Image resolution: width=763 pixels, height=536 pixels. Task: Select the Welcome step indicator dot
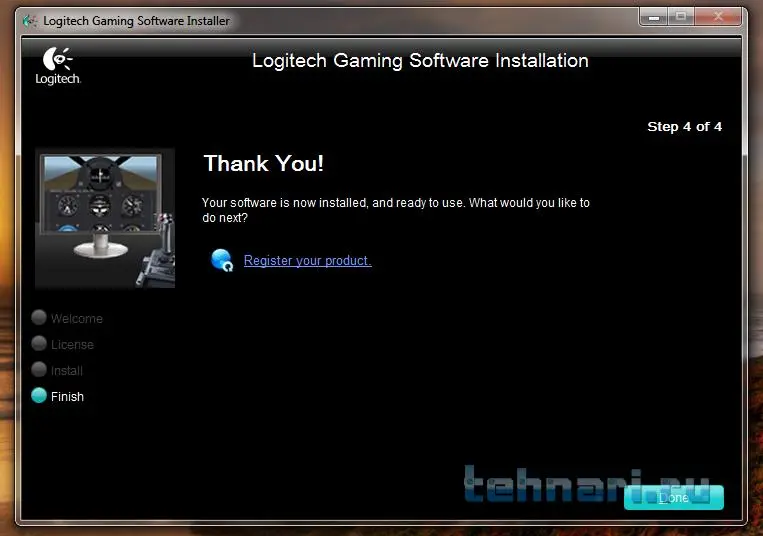pyautogui.click(x=39, y=318)
